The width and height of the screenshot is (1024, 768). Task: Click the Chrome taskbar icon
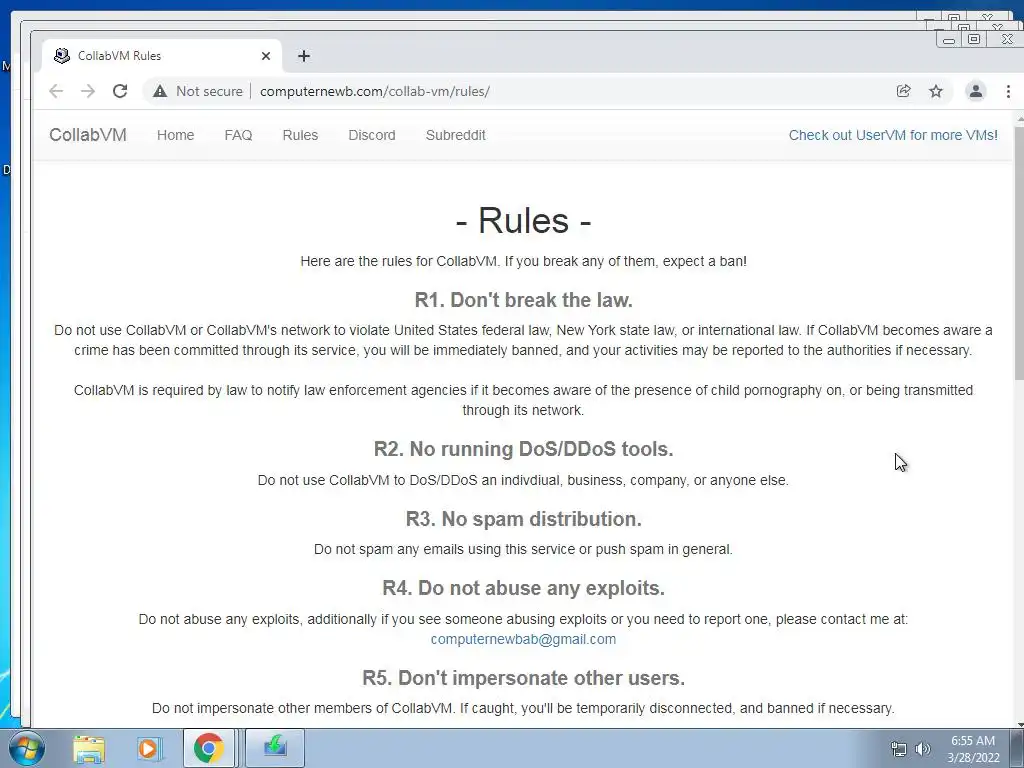[x=208, y=748]
